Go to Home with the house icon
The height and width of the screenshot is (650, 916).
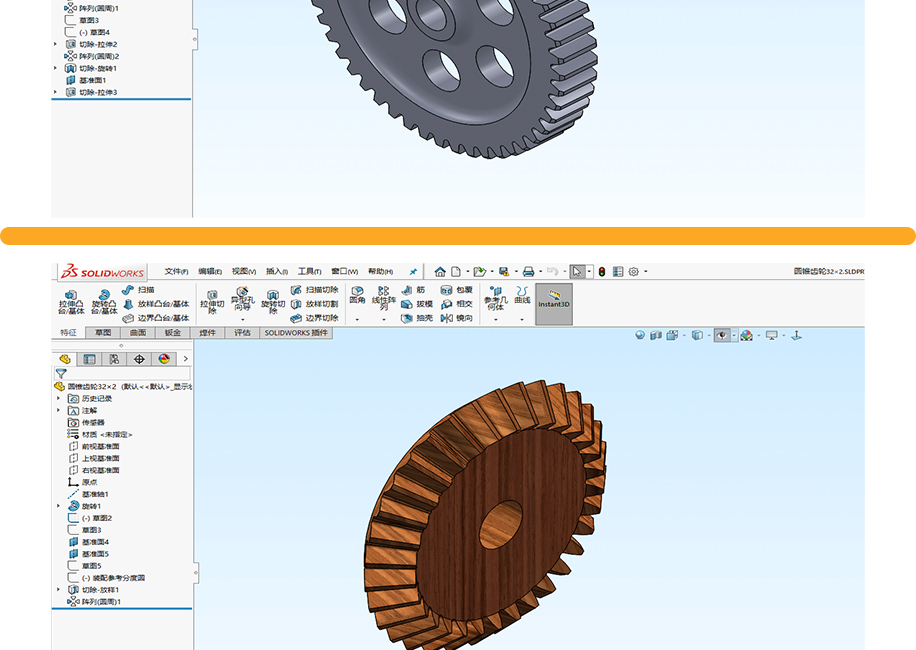(440, 272)
